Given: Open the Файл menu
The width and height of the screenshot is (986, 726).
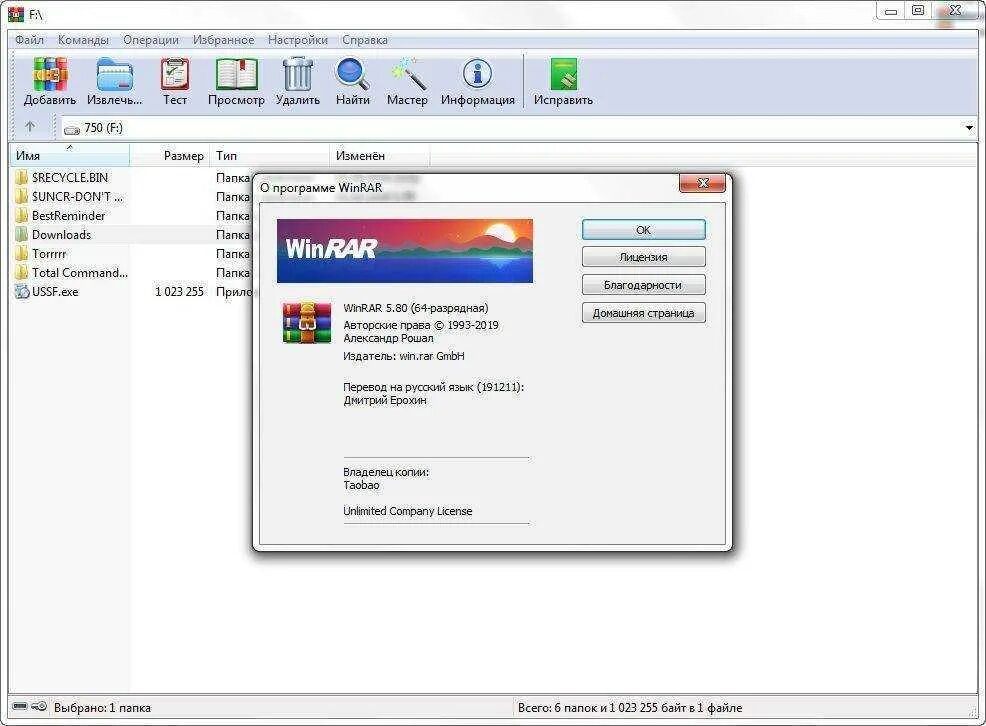Looking at the screenshot, I should (x=30, y=40).
